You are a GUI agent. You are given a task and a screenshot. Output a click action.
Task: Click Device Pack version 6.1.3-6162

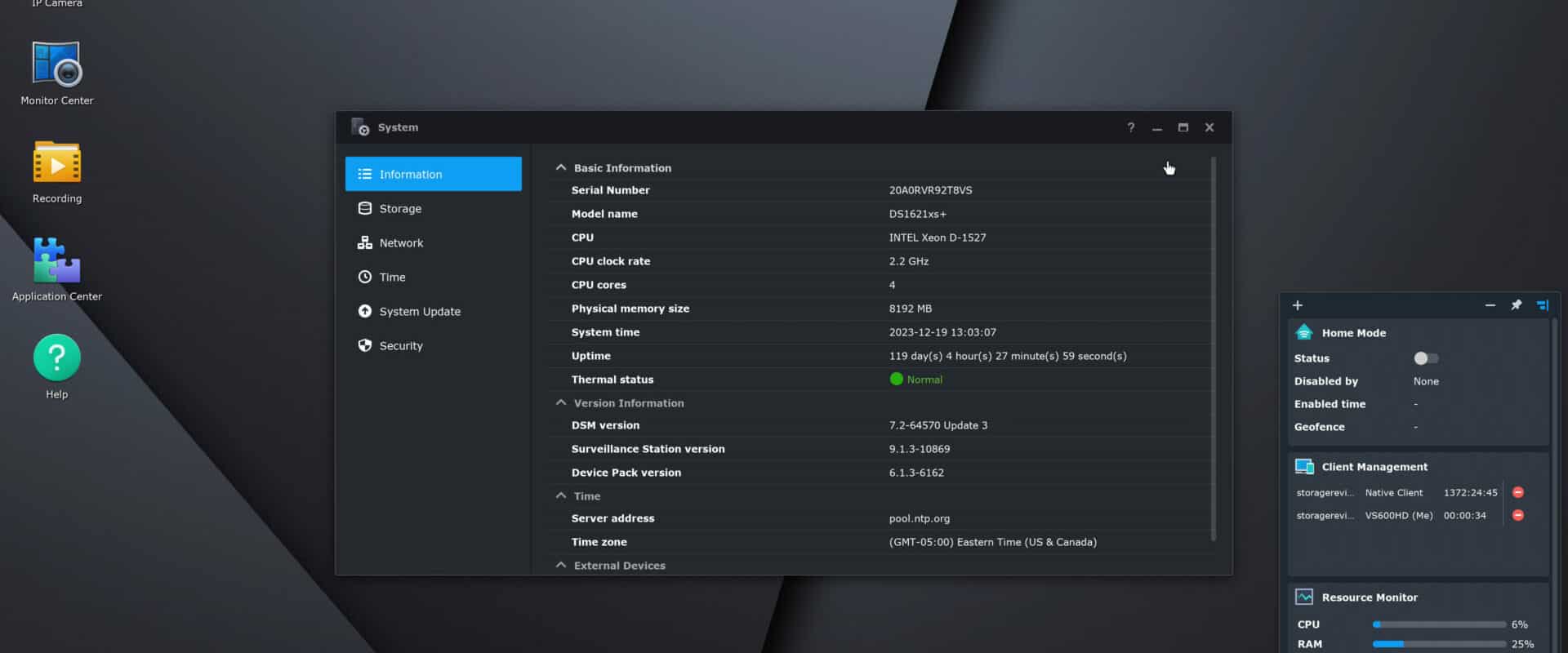[x=916, y=473]
